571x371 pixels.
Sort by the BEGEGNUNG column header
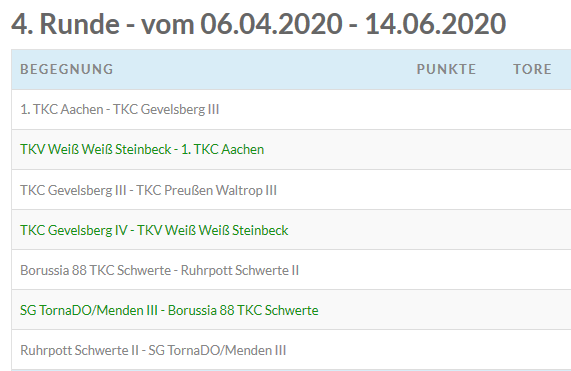67,69
